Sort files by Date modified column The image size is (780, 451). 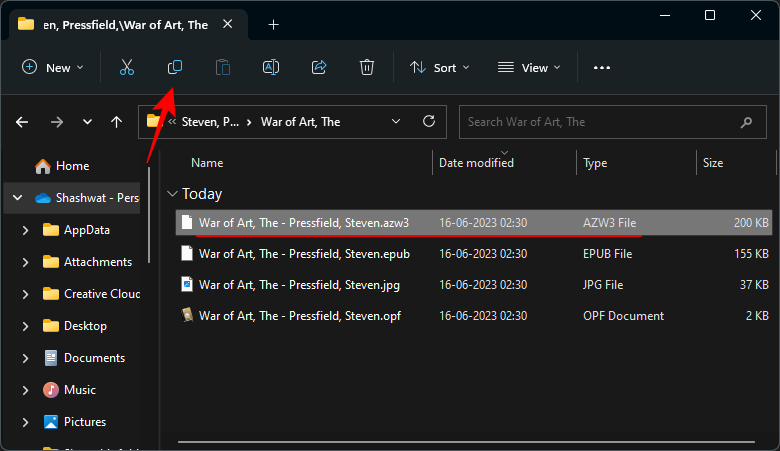coord(476,163)
